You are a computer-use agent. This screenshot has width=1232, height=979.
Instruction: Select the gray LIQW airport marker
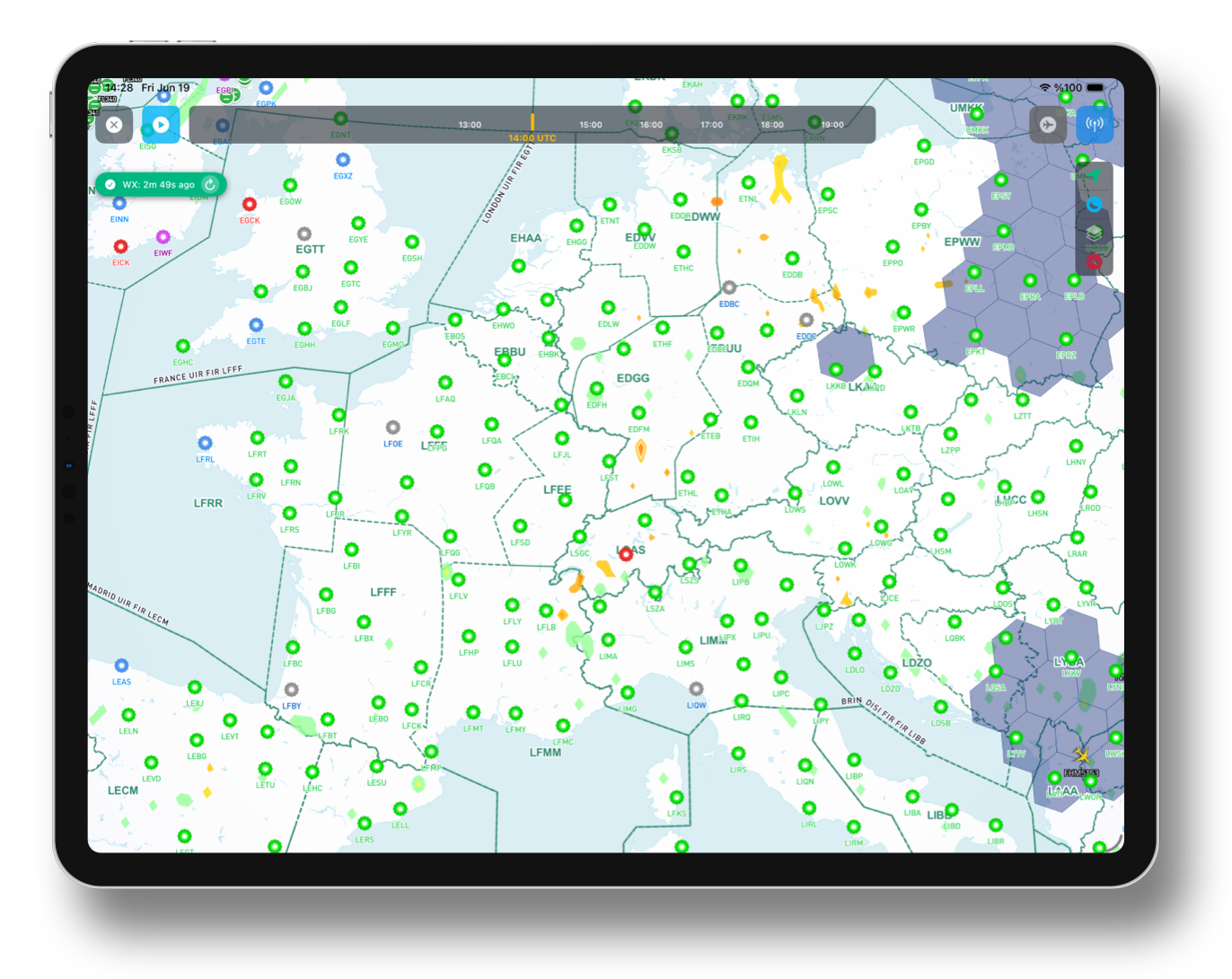(696, 689)
